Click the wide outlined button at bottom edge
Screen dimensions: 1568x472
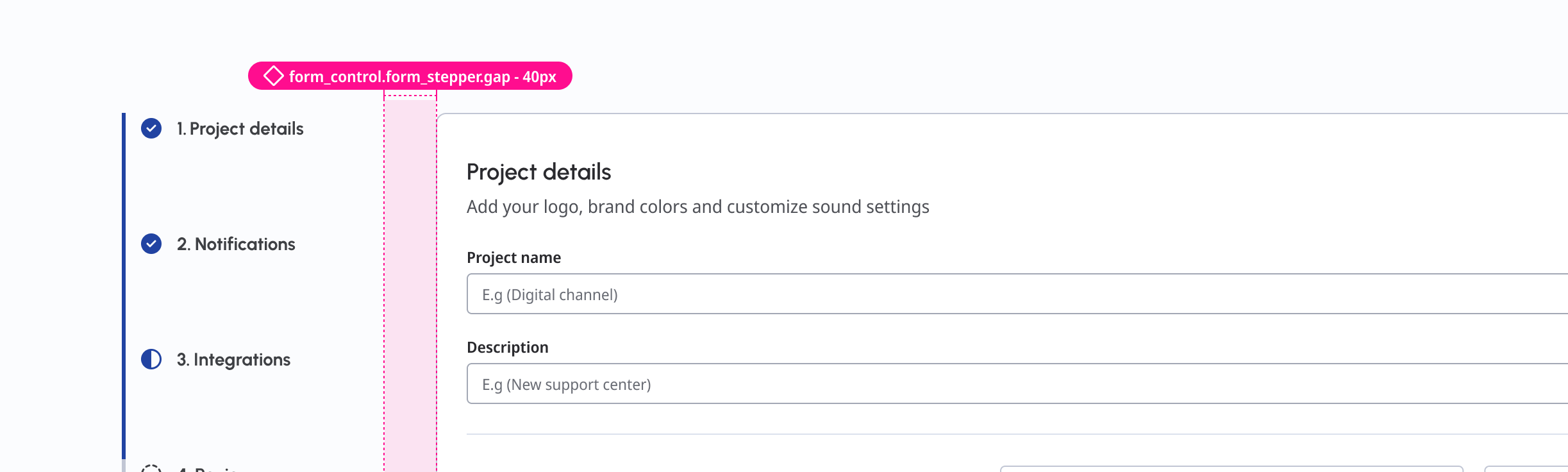pyautogui.click(x=1231, y=469)
